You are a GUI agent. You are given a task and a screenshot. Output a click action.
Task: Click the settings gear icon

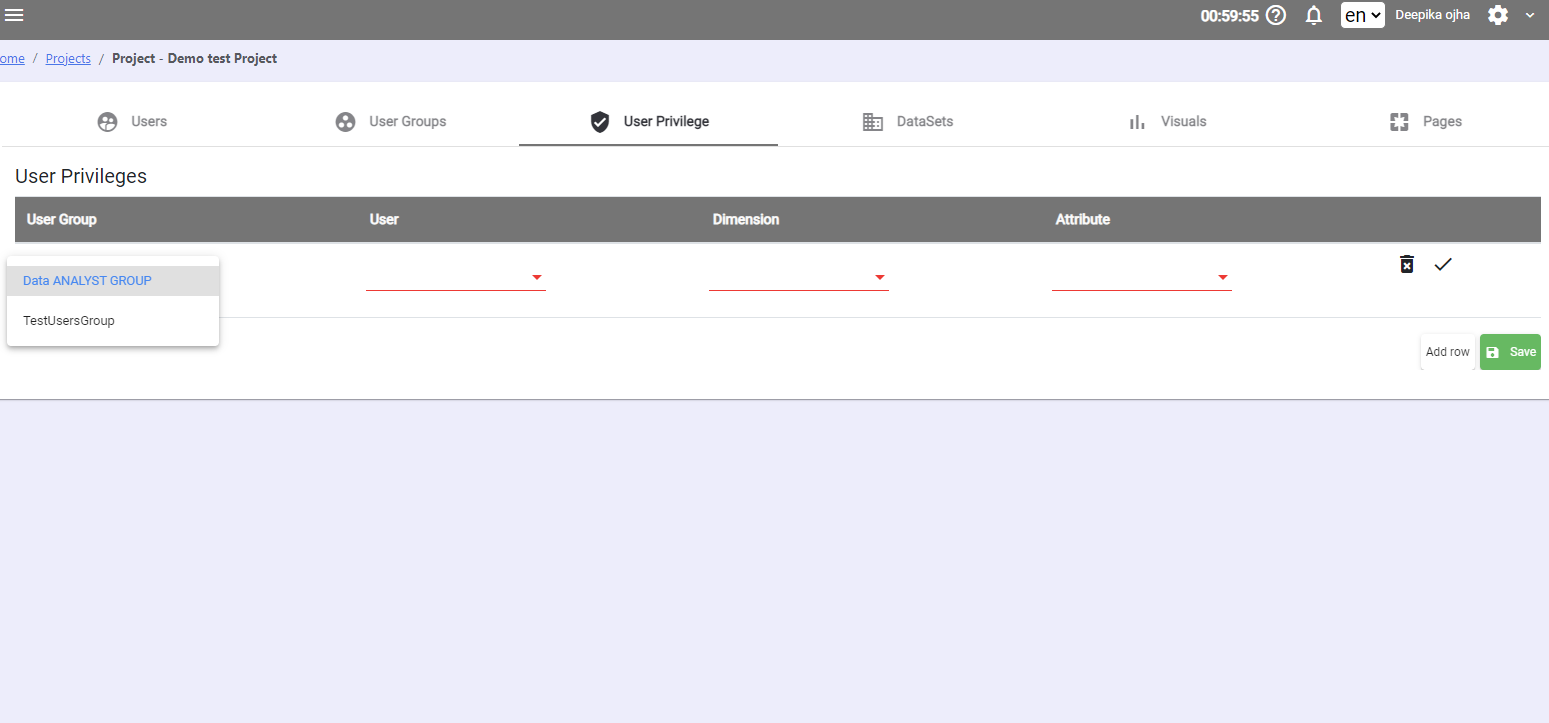1497,15
